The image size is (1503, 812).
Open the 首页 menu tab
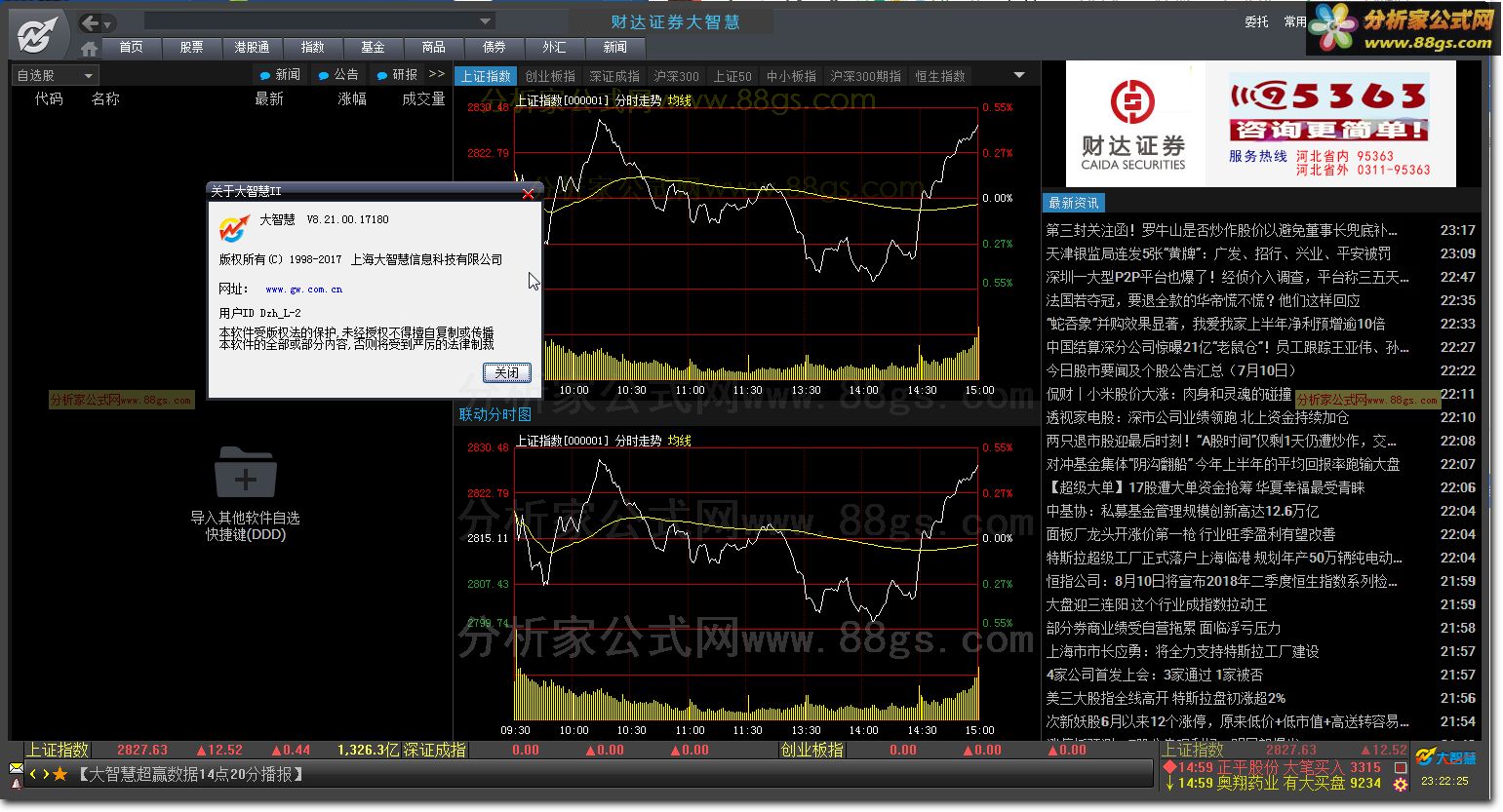pyautogui.click(x=131, y=47)
